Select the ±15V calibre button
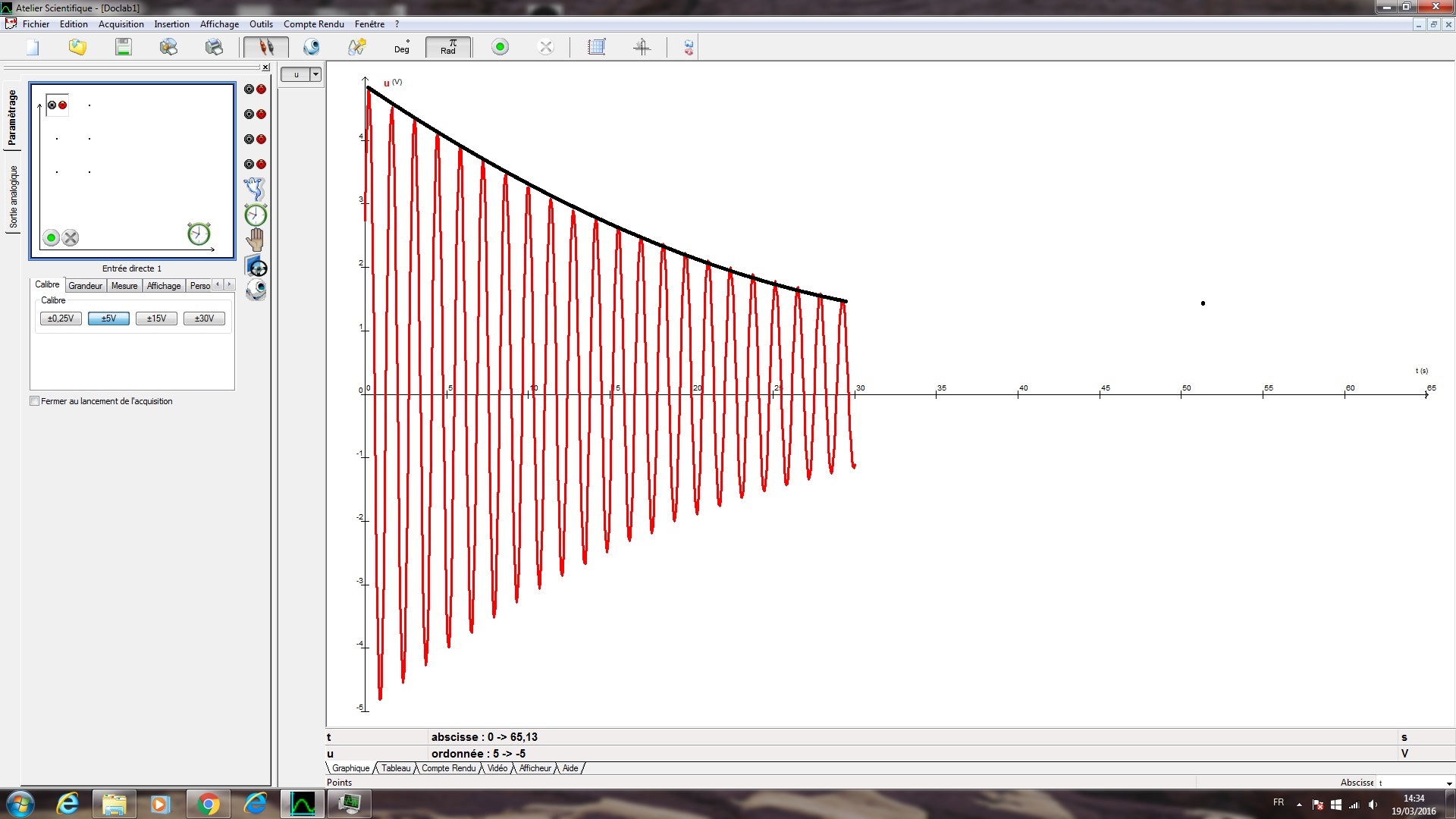 tap(156, 318)
